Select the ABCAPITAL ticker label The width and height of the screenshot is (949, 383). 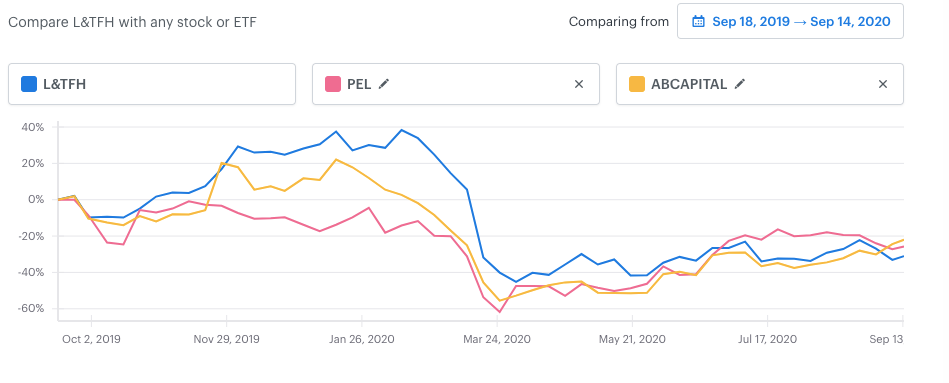(x=689, y=84)
